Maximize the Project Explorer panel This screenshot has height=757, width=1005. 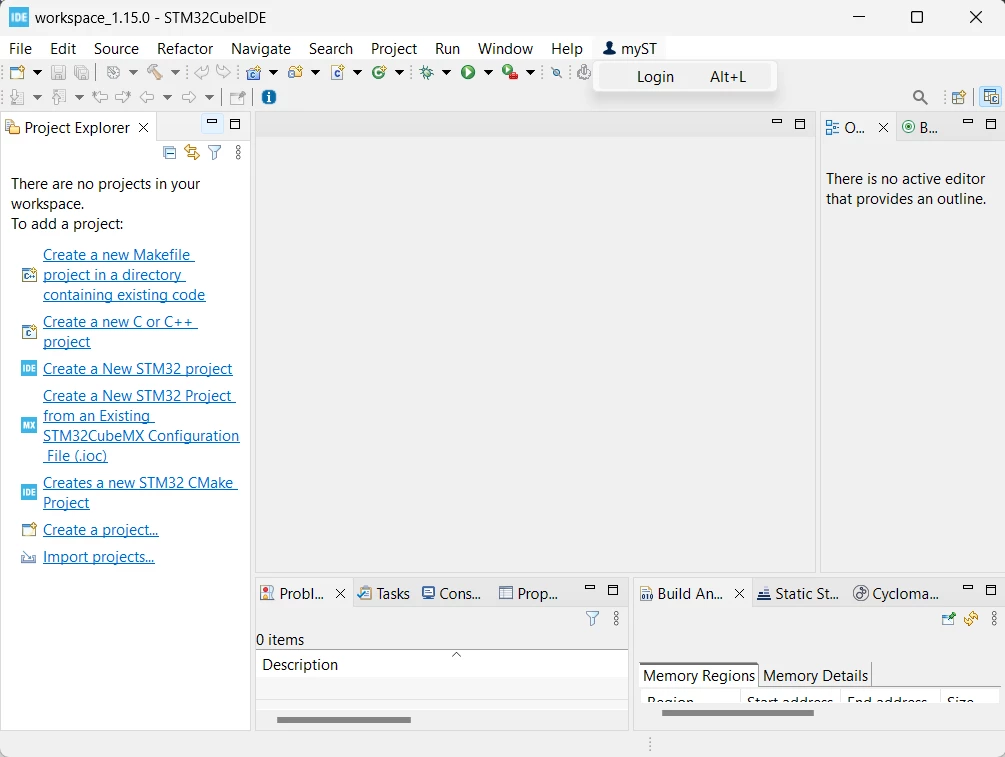pyautogui.click(x=235, y=124)
